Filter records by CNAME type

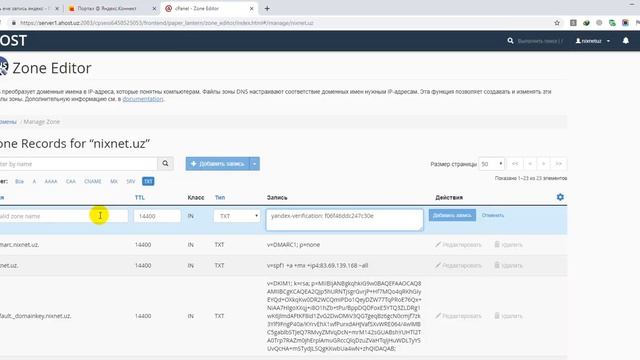click(x=93, y=181)
